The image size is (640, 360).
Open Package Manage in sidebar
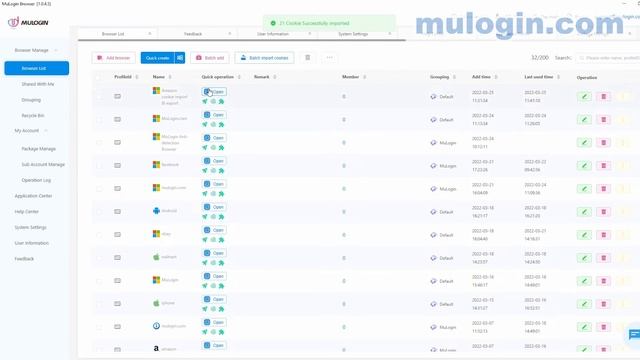(38, 149)
